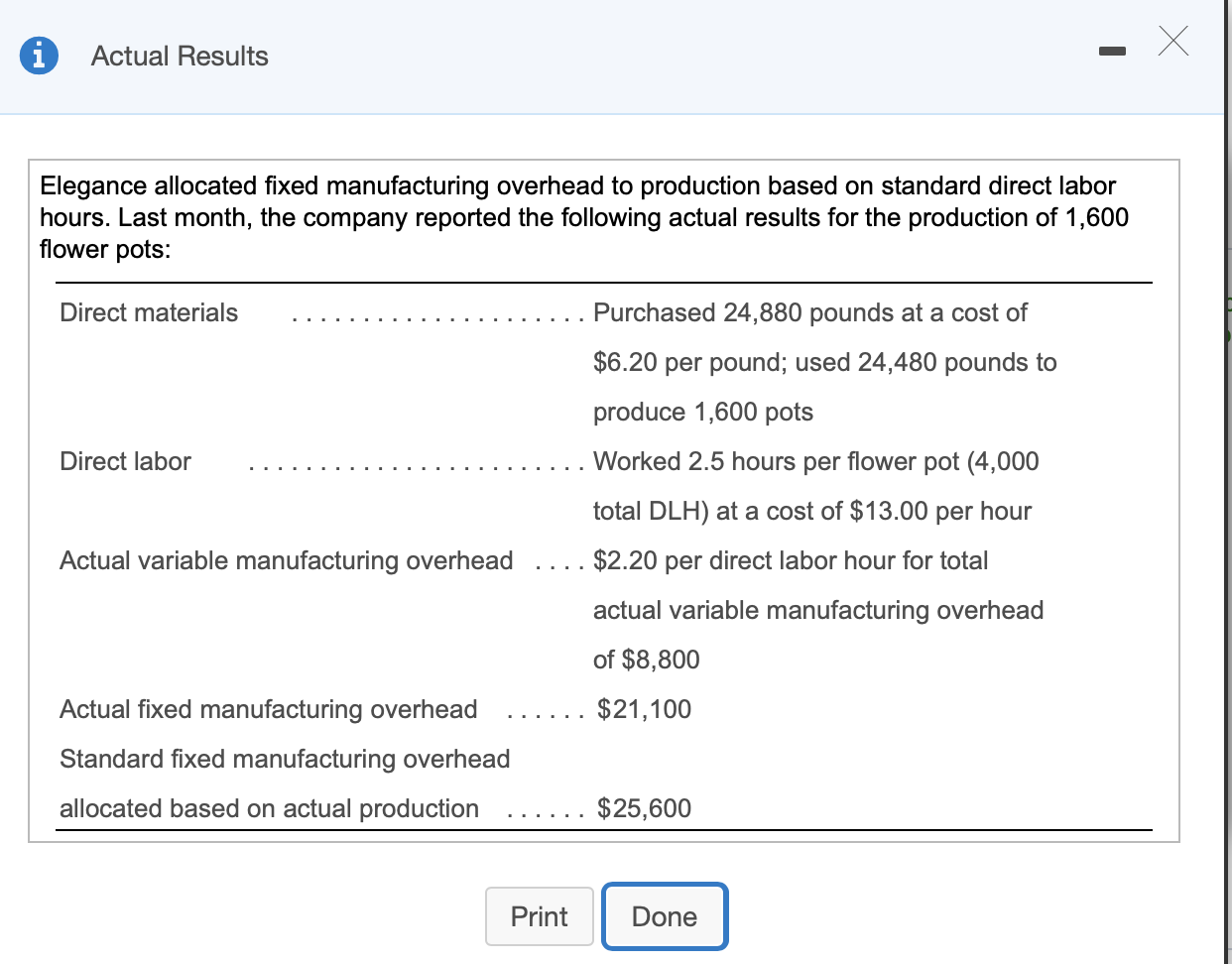Click 'Worked 2.5 hours per flower pot' text
The image size is (1232, 964).
pos(777,461)
